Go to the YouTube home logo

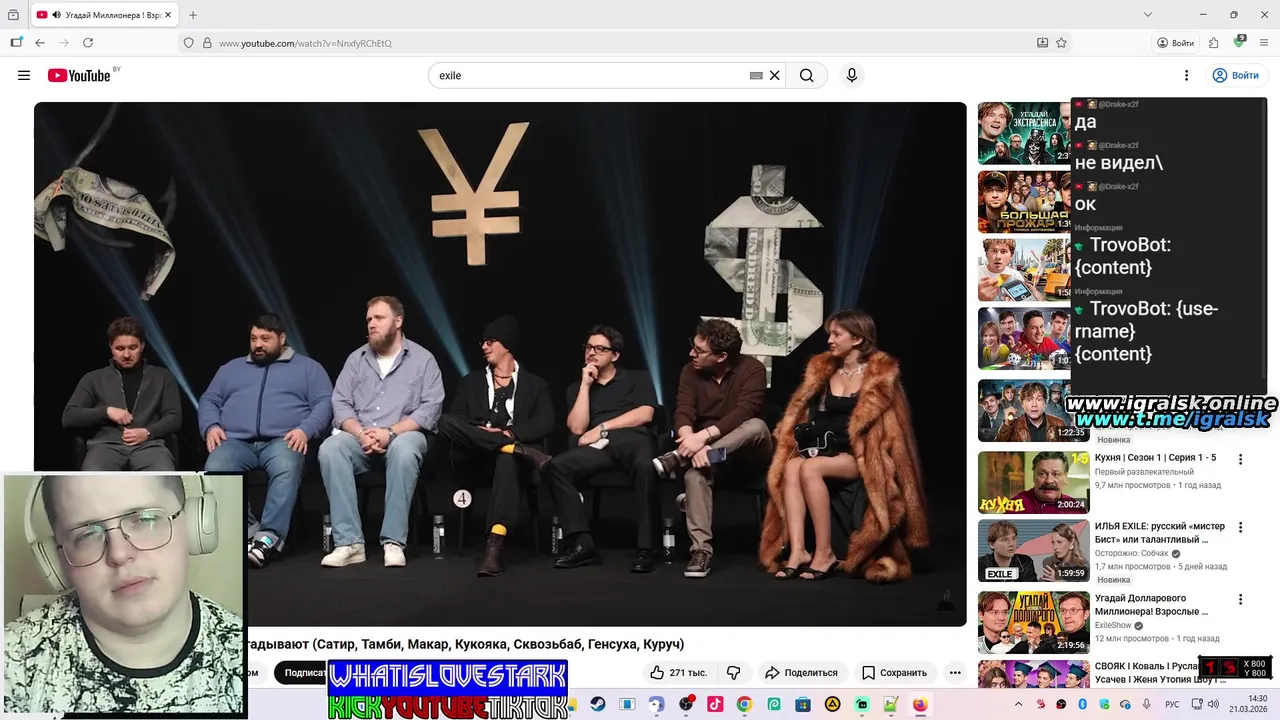pos(79,75)
